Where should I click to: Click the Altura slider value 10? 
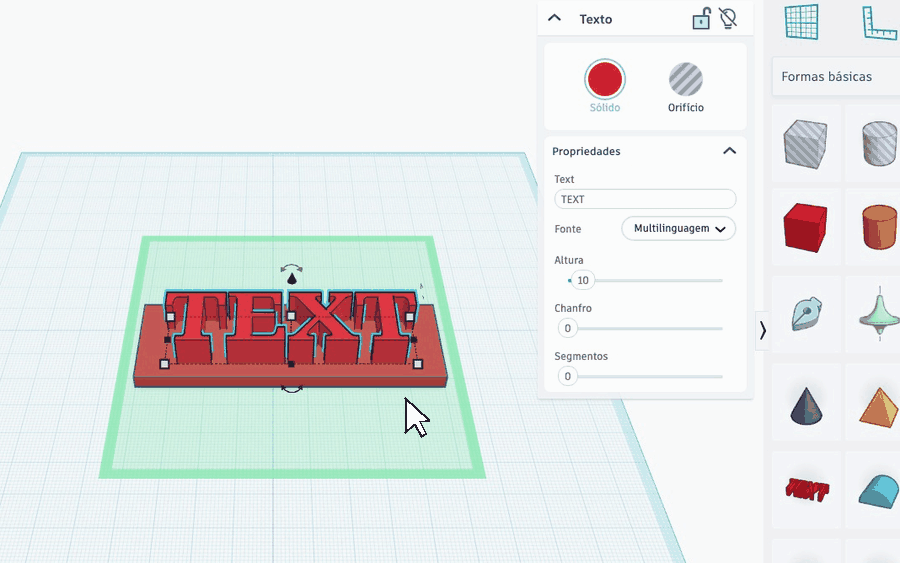(x=583, y=280)
